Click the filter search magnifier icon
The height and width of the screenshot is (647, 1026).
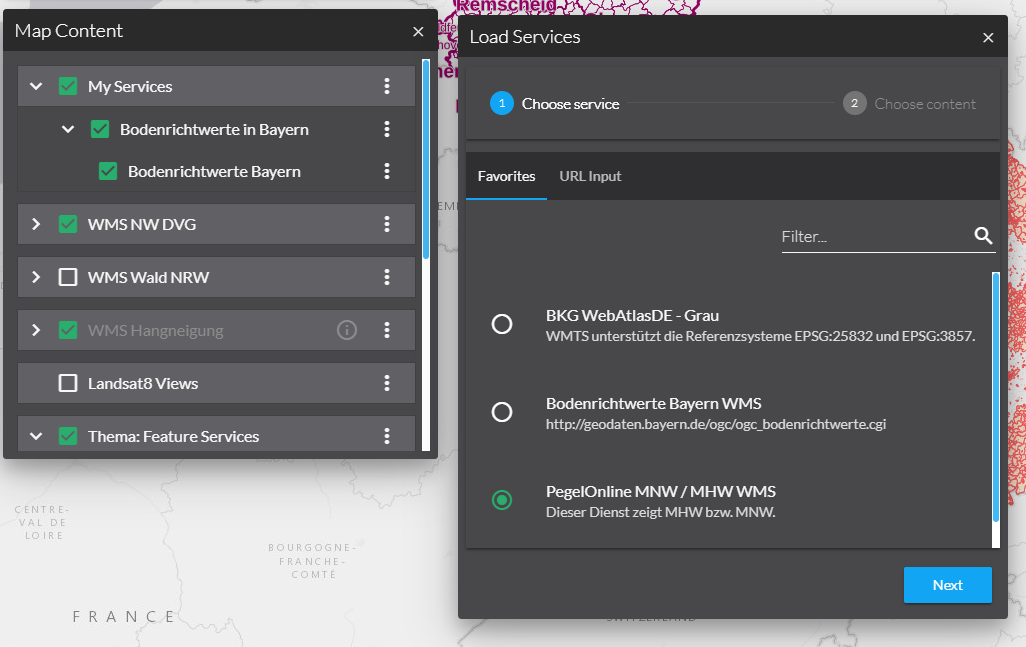click(x=983, y=236)
